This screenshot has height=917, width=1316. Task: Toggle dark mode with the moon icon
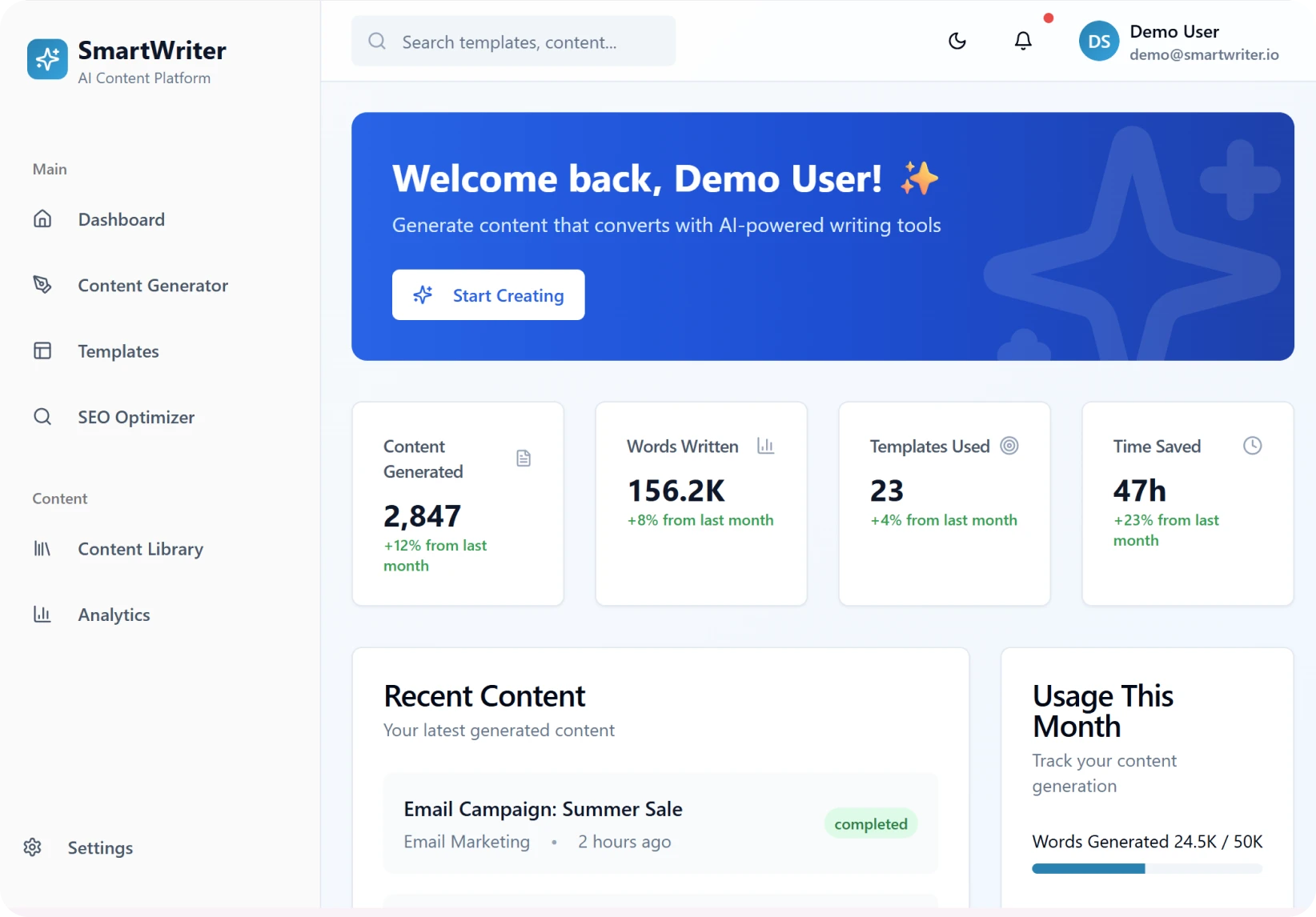957,40
